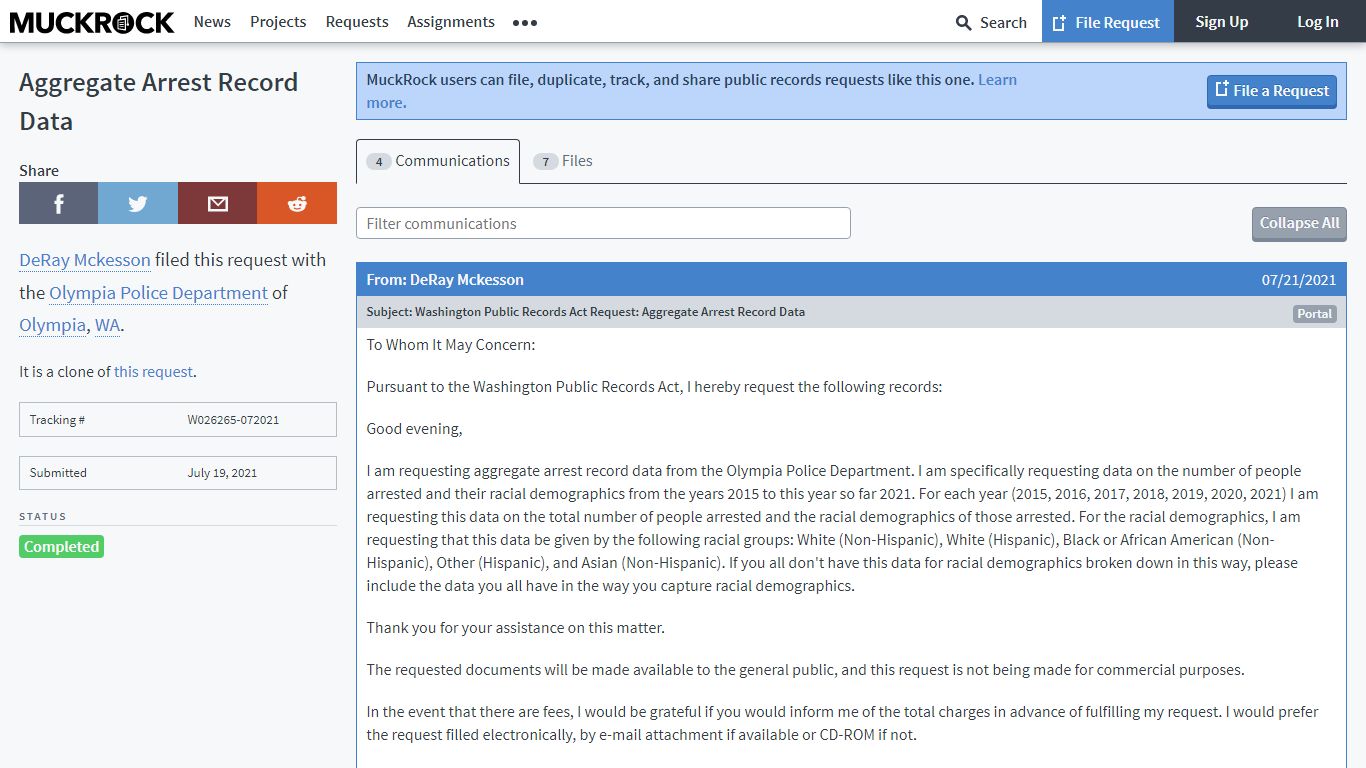The width and height of the screenshot is (1366, 768).
Task: Click the search magnifier icon
Action: [x=964, y=22]
